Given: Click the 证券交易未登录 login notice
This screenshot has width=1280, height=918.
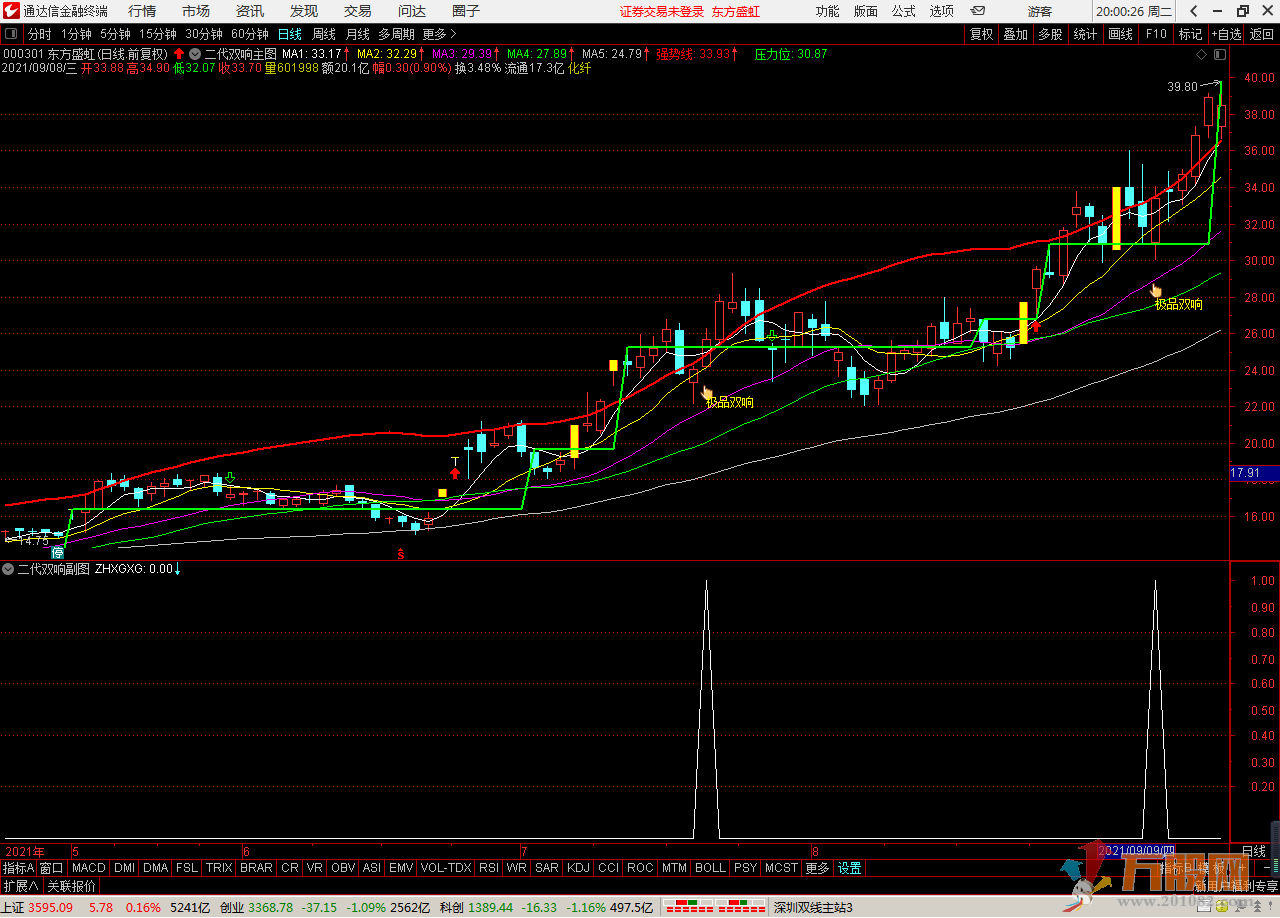Looking at the screenshot, I should [x=662, y=12].
